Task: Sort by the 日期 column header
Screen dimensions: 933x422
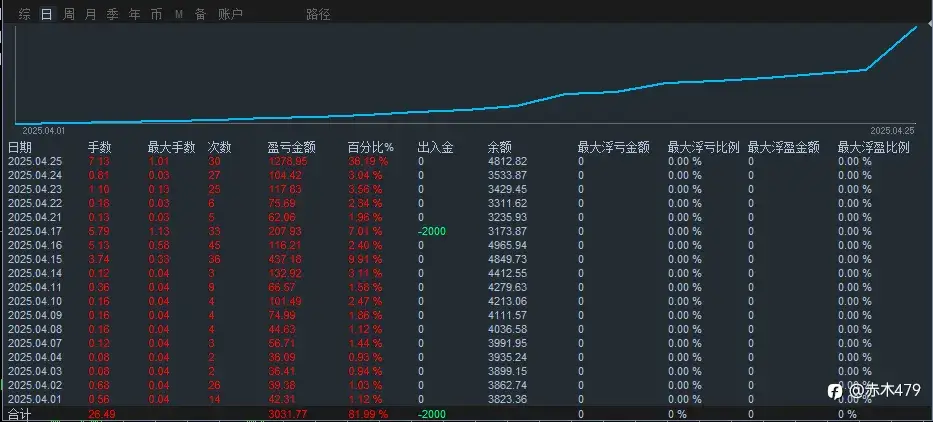Action: 20,148
